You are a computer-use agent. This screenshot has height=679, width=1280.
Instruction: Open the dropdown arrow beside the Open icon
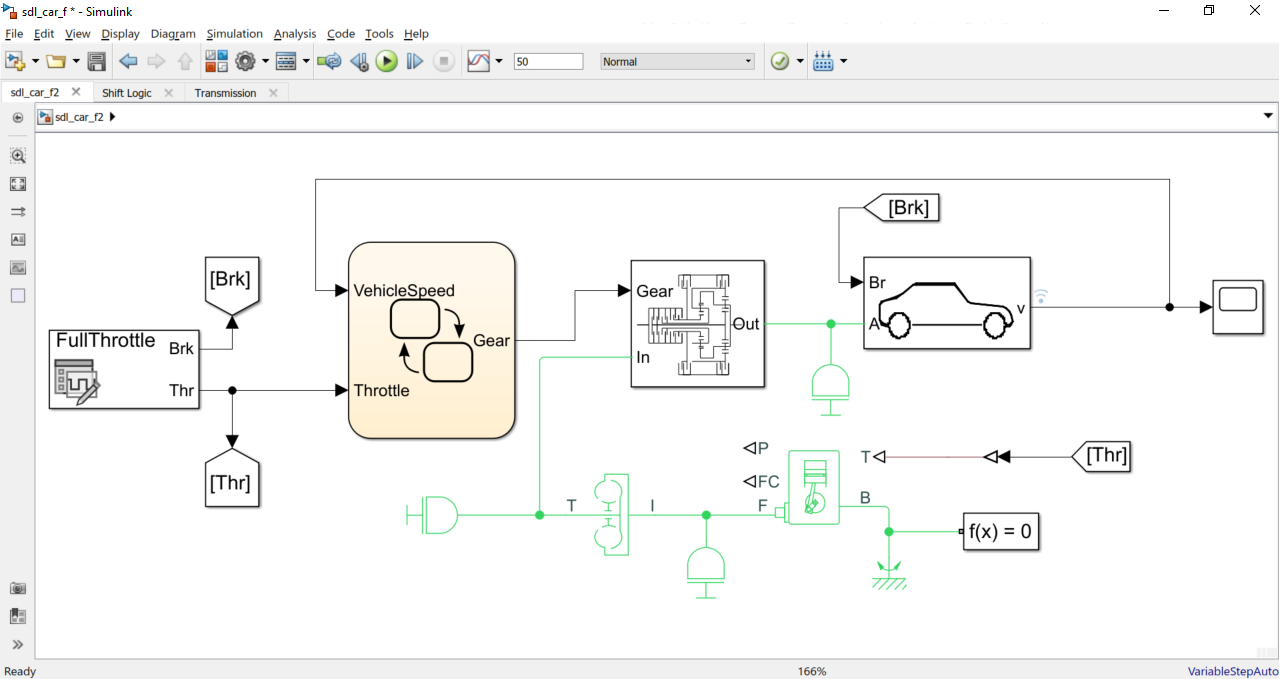pos(74,61)
